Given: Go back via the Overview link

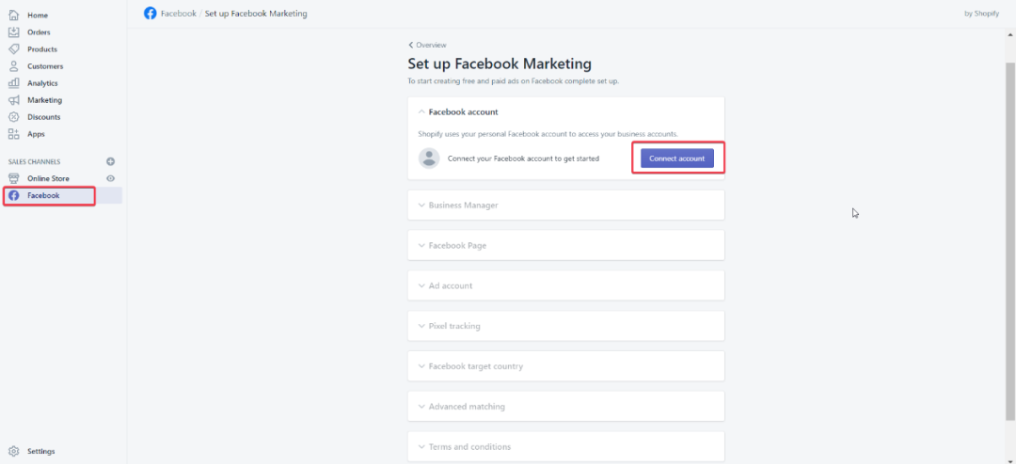Looking at the screenshot, I should pos(427,45).
